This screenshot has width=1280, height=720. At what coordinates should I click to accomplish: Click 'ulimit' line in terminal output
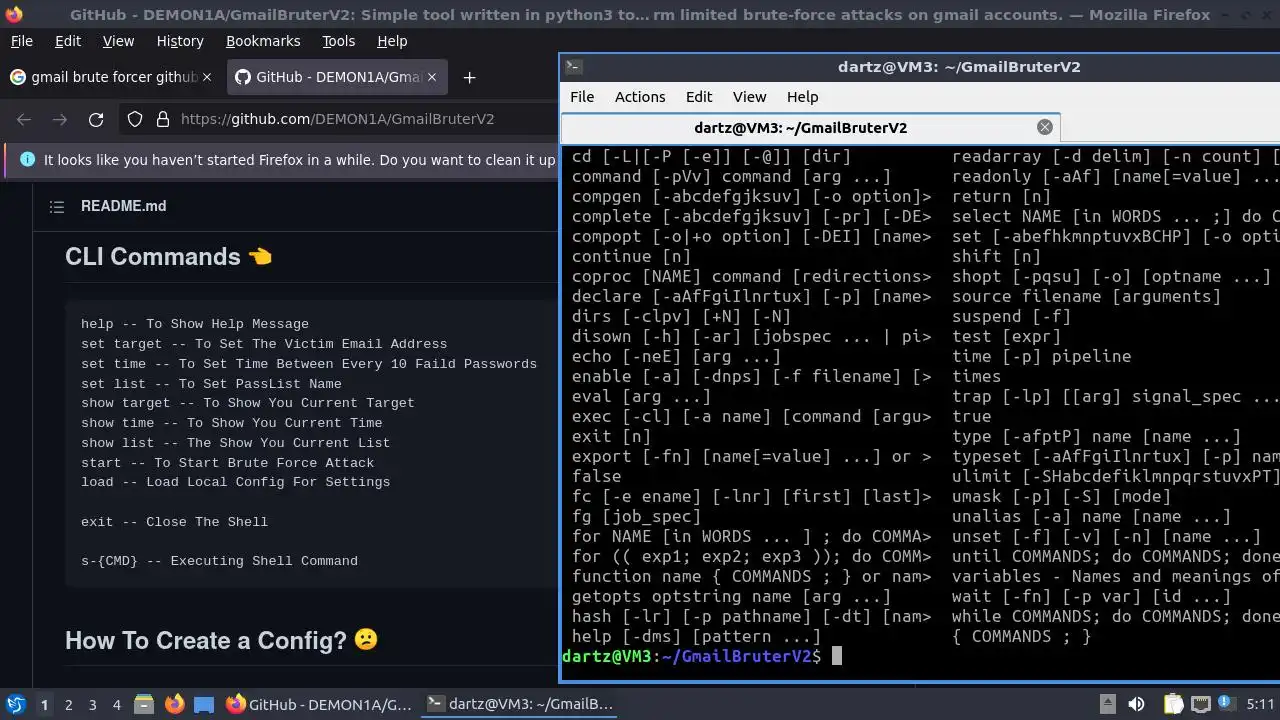[x=1115, y=476]
